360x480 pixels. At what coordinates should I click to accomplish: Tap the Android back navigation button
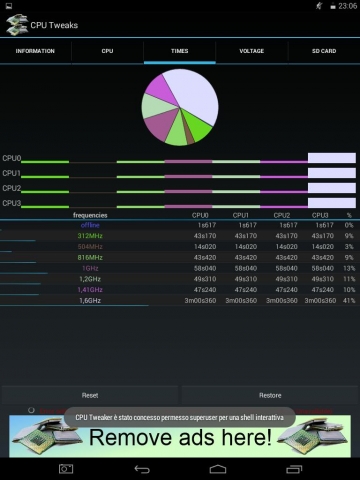coord(142,469)
